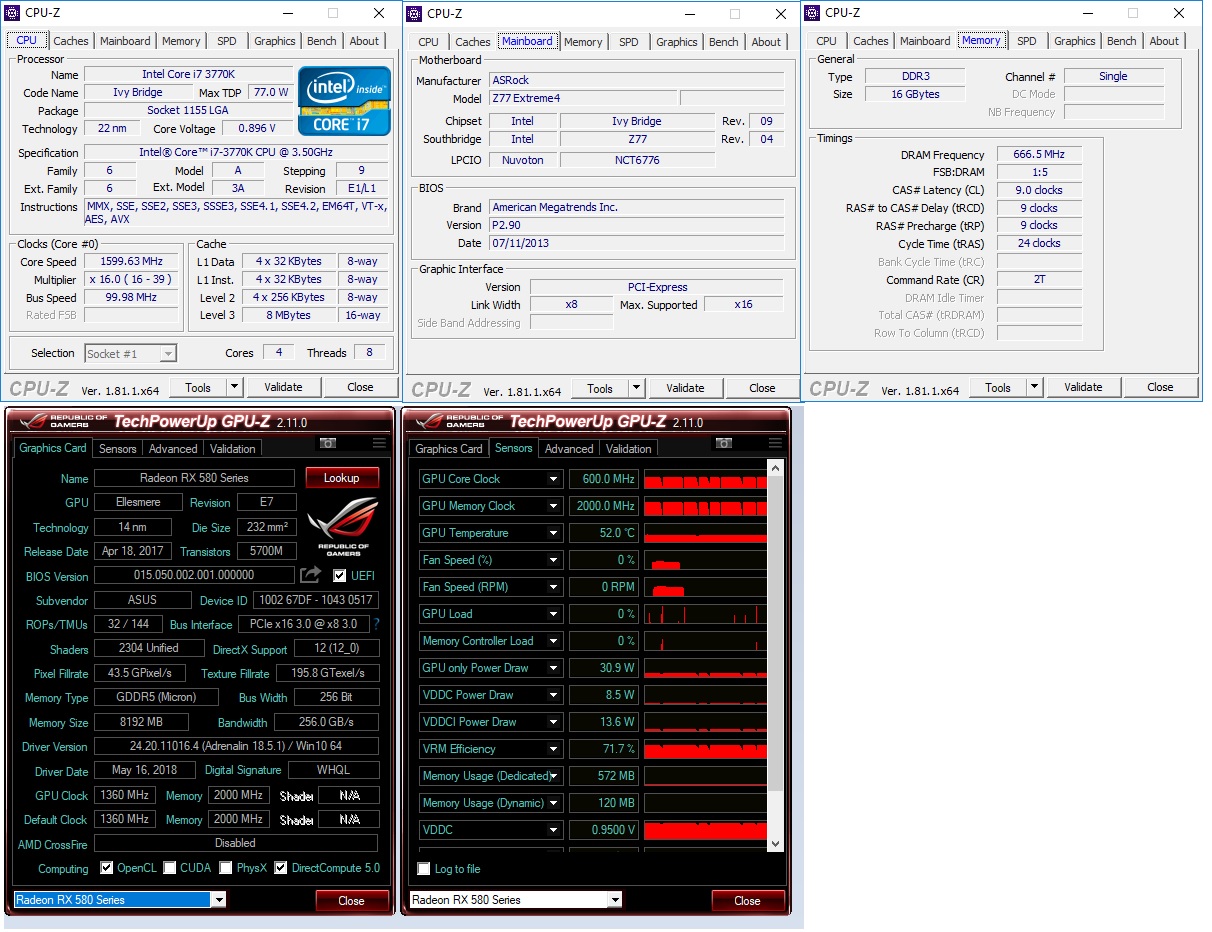Viewport: 1212px width, 932px height.
Task: Open the hamburger menu in GPU-Z Sensors window
Action: (x=775, y=444)
